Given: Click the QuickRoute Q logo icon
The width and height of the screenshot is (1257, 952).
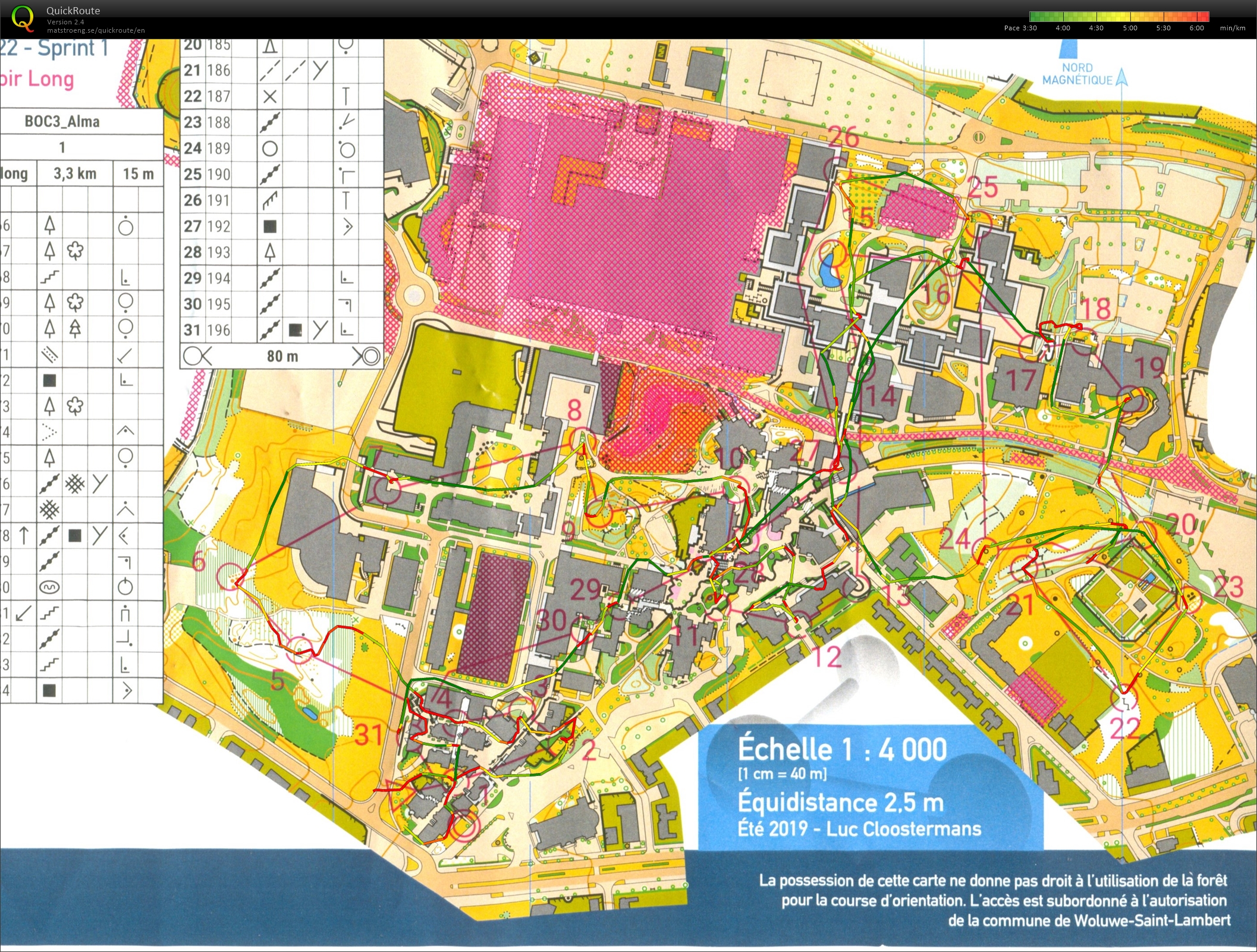Looking at the screenshot, I should [23, 18].
